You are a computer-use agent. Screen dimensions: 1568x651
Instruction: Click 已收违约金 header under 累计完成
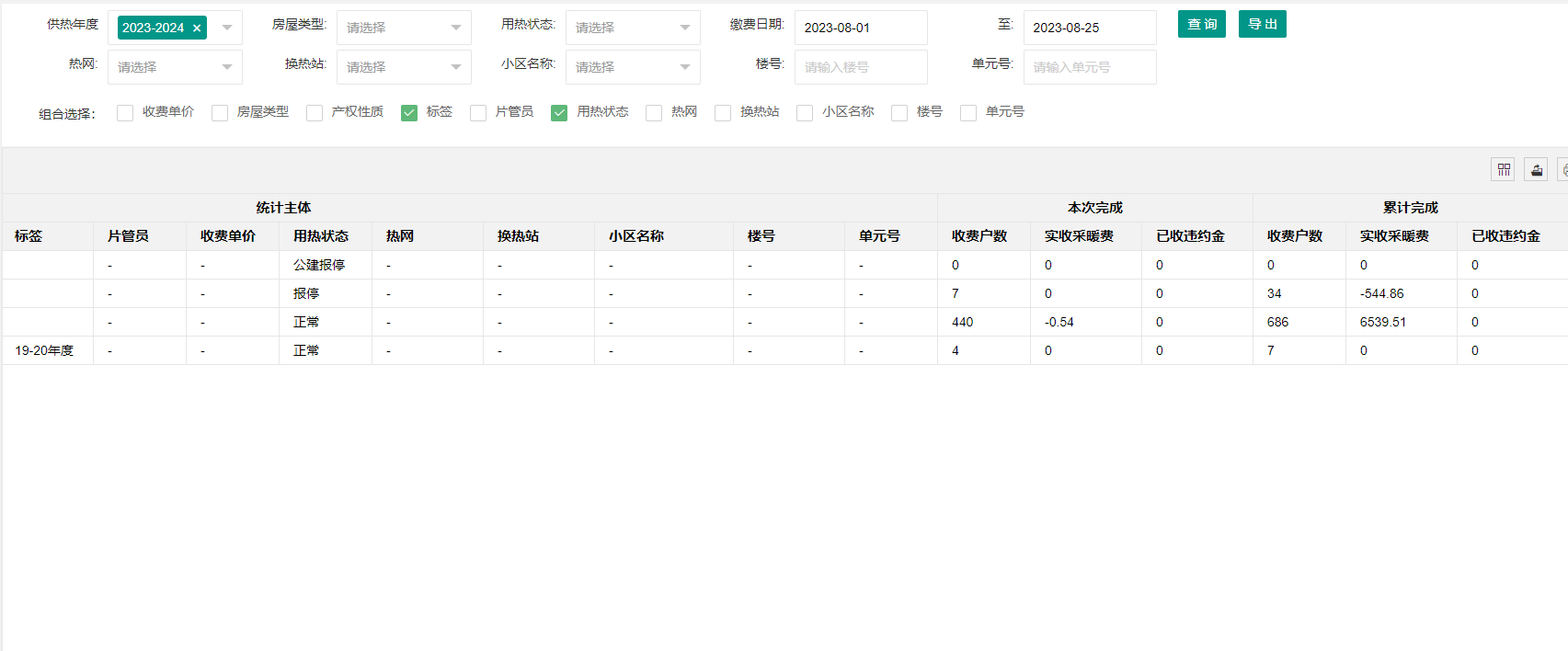coord(1512,236)
